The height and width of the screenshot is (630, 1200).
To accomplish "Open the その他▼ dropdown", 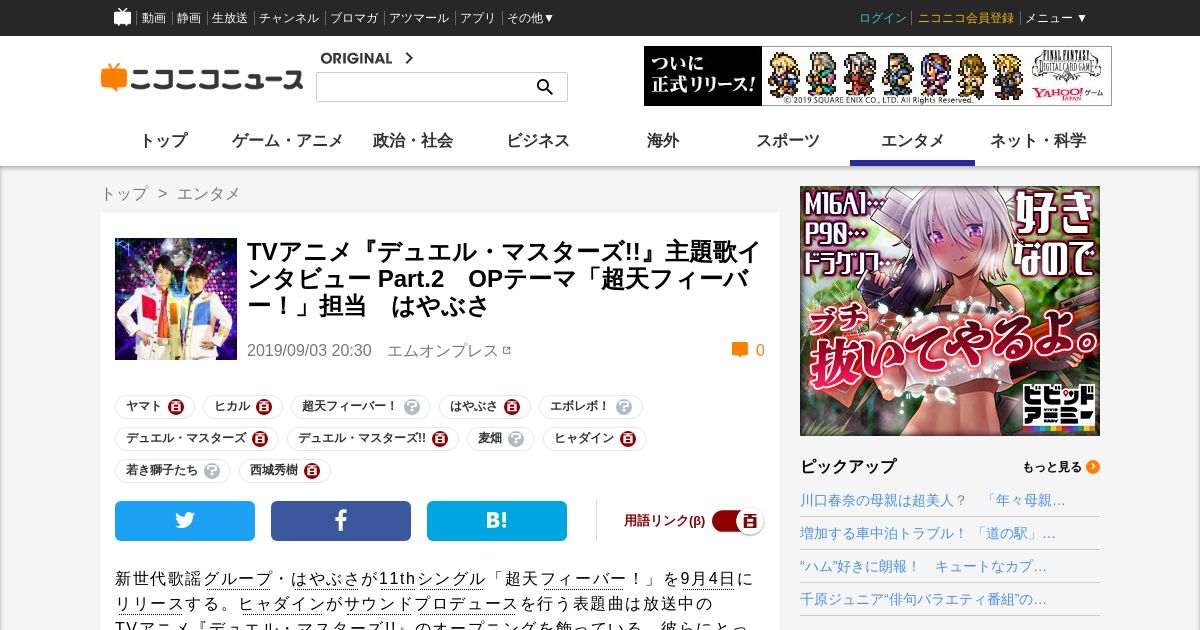I will point(530,18).
